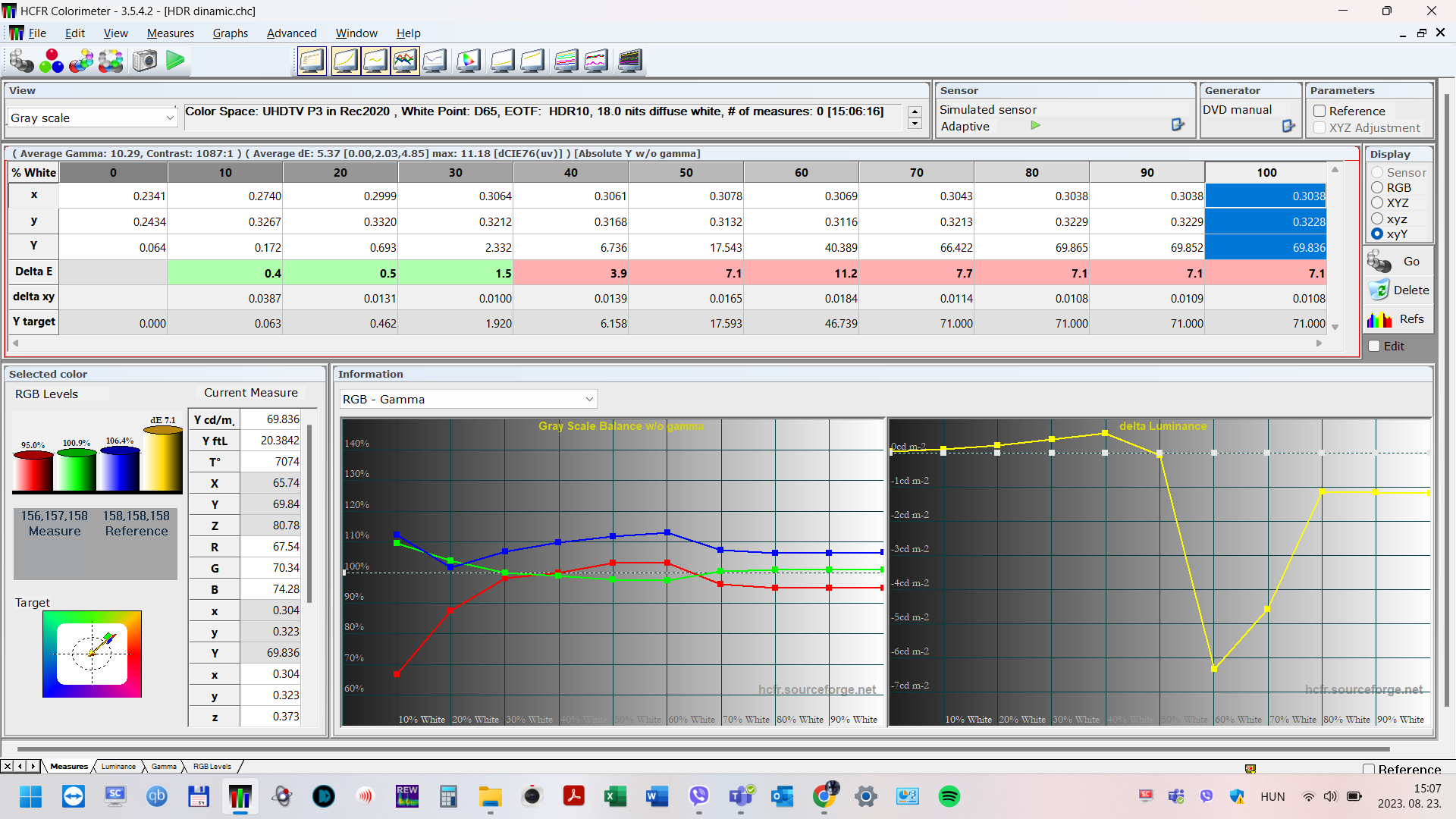Click the info text spinner down arrow
Image resolution: width=1456 pixels, height=819 pixels.
(x=915, y=124)
